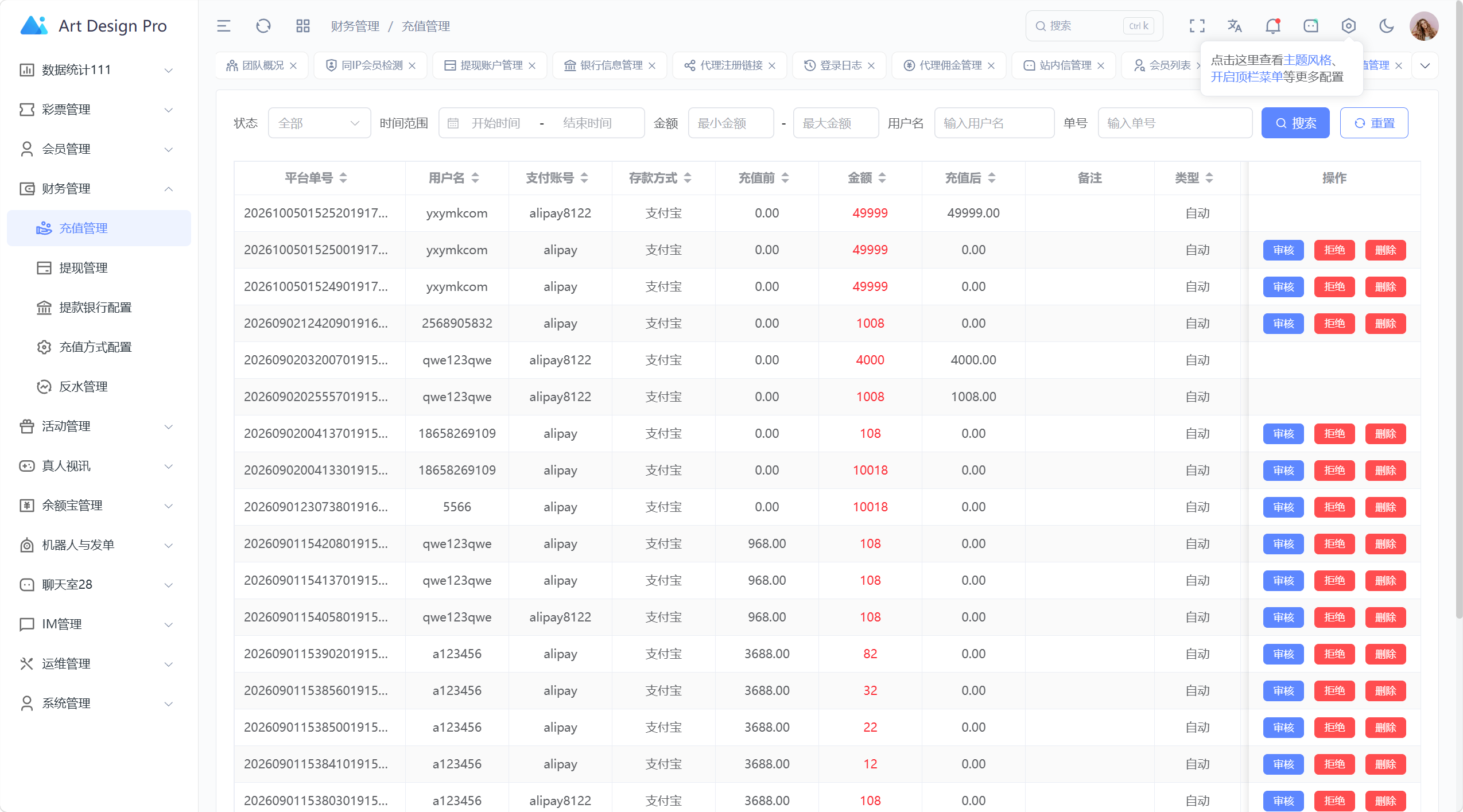Sort by 金额 column
Viewport: 1463px width, 812px height.
point(882,178)
